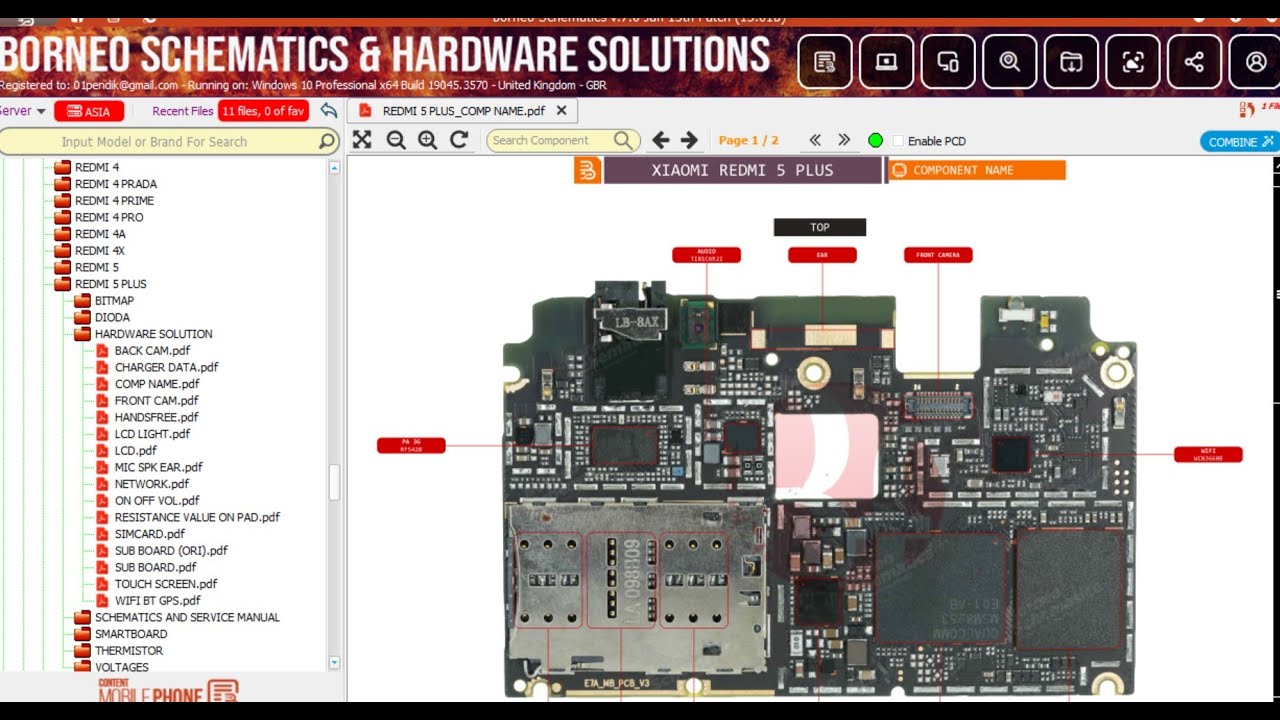
Task: Open CHARGER DATA.pdf file
Action: click(166, 367)
